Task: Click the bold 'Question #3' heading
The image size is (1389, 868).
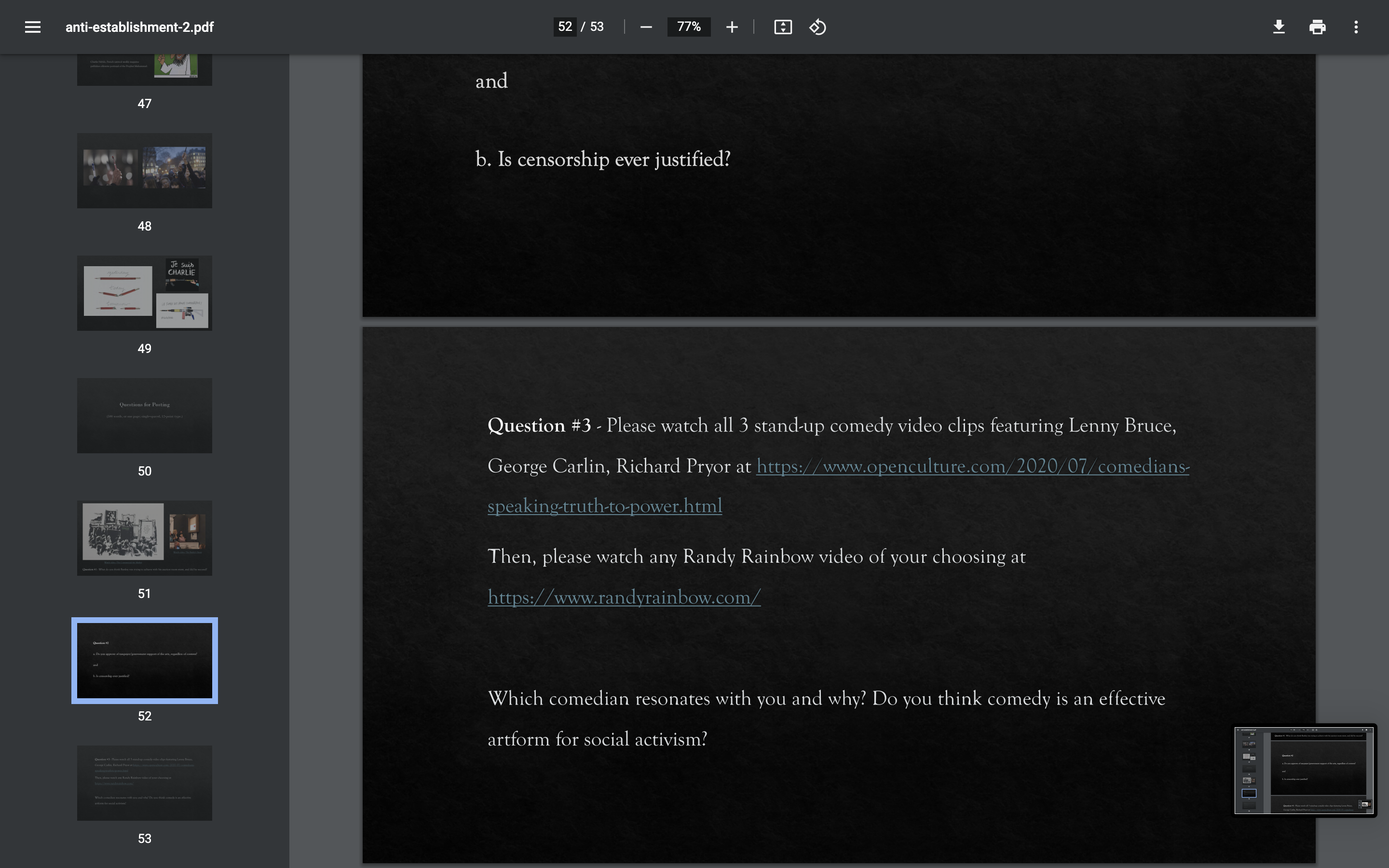Action: (539, 425)
